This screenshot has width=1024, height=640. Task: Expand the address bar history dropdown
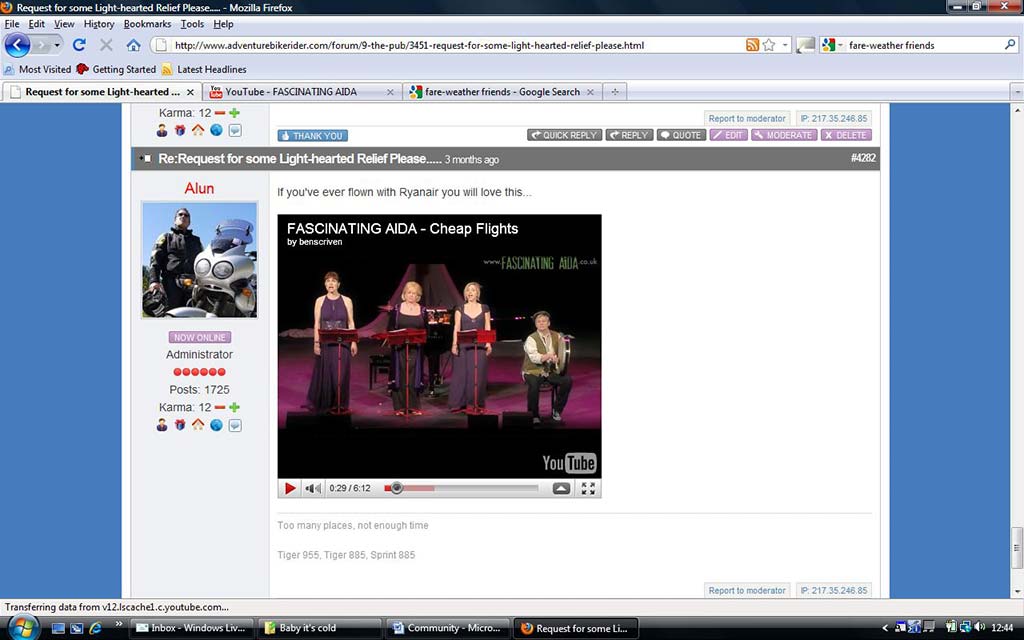(x=786, y=45)
